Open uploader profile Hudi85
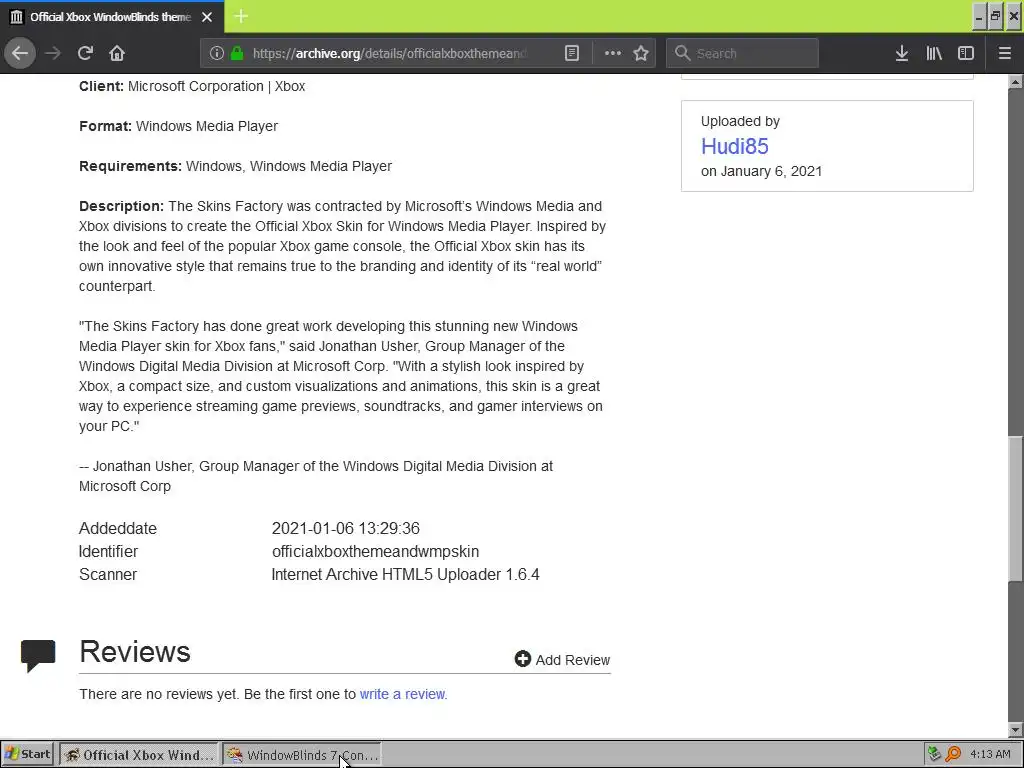This screenshot has width=1024, height=768. coord(735,146)
